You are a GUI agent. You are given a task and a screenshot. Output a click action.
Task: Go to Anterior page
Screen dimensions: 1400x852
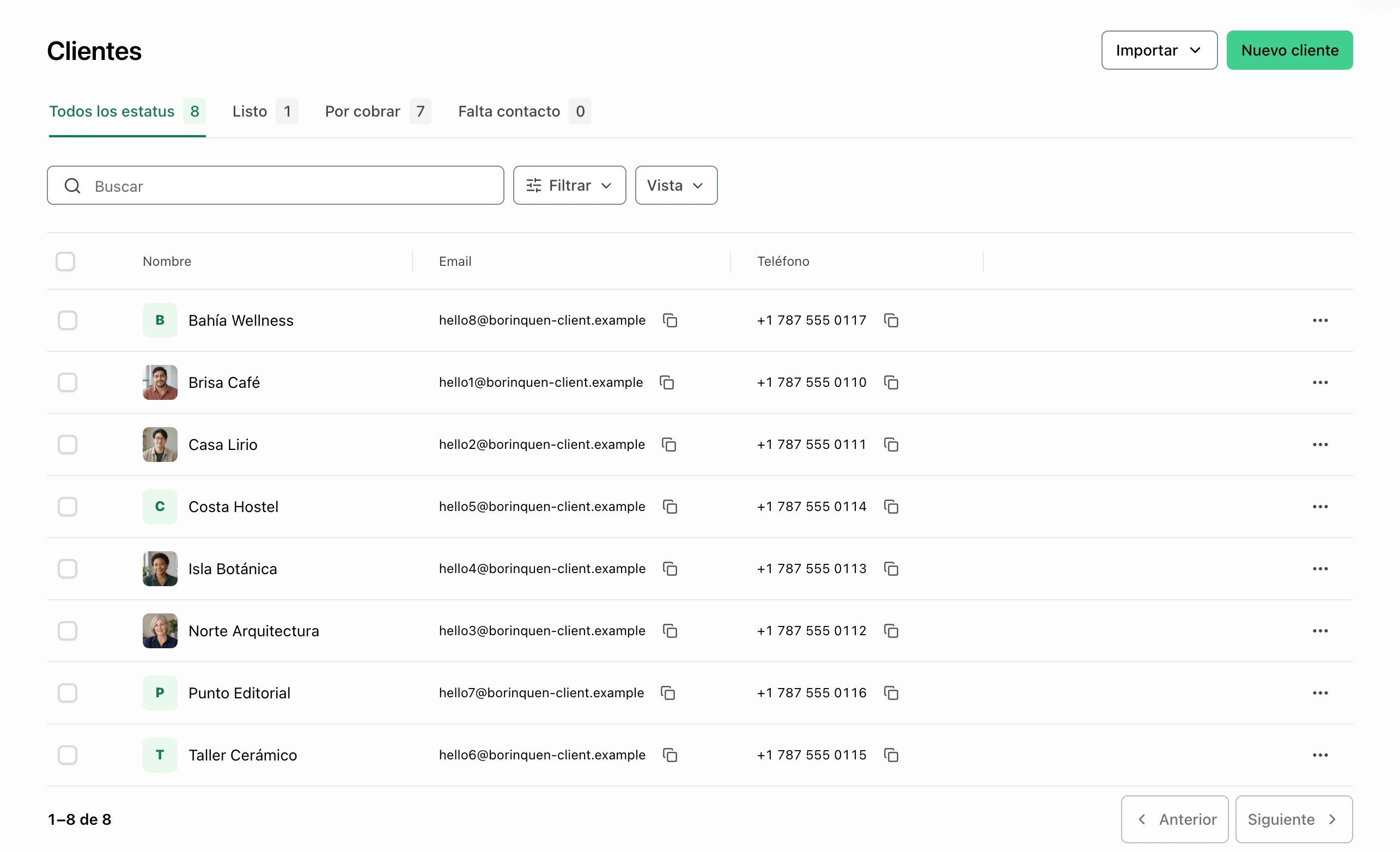1174,819
